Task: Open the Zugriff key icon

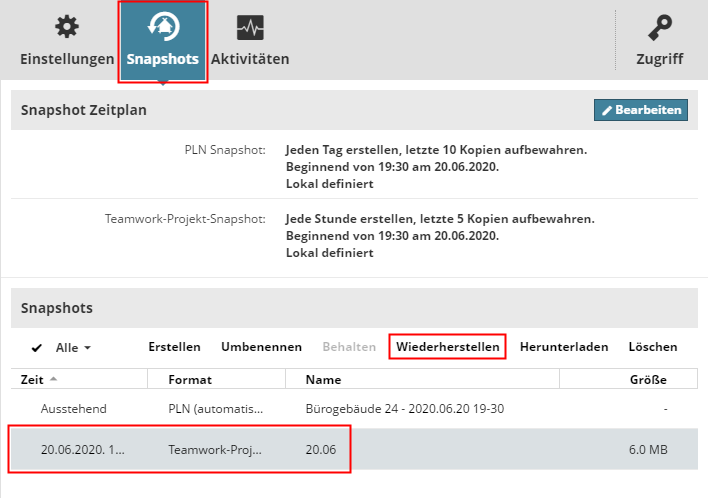Action: coord(660,28)
